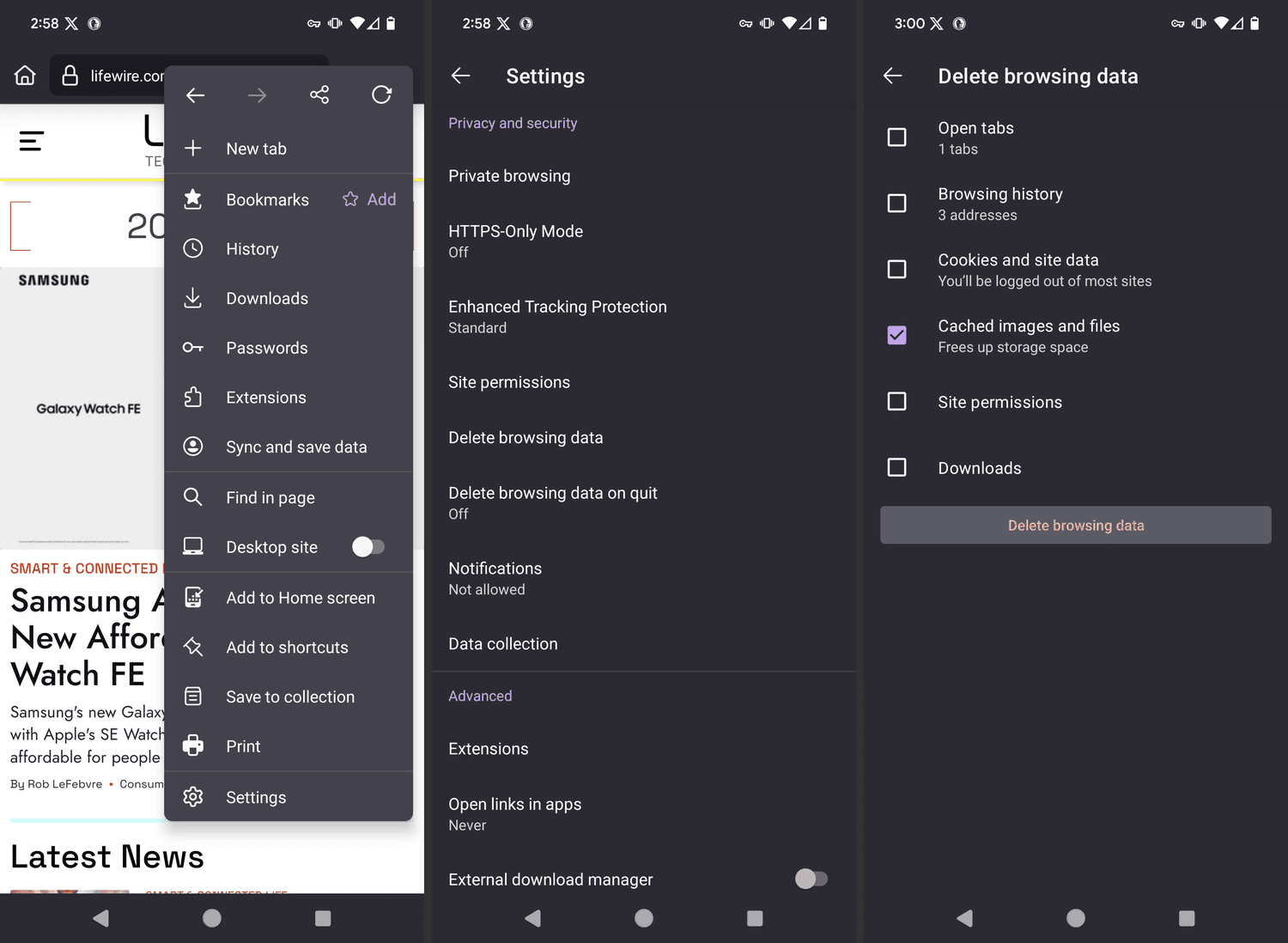Tap the share icon in browser menu
The width and height of the screenshot is (1288, 943).
point(319,94)
